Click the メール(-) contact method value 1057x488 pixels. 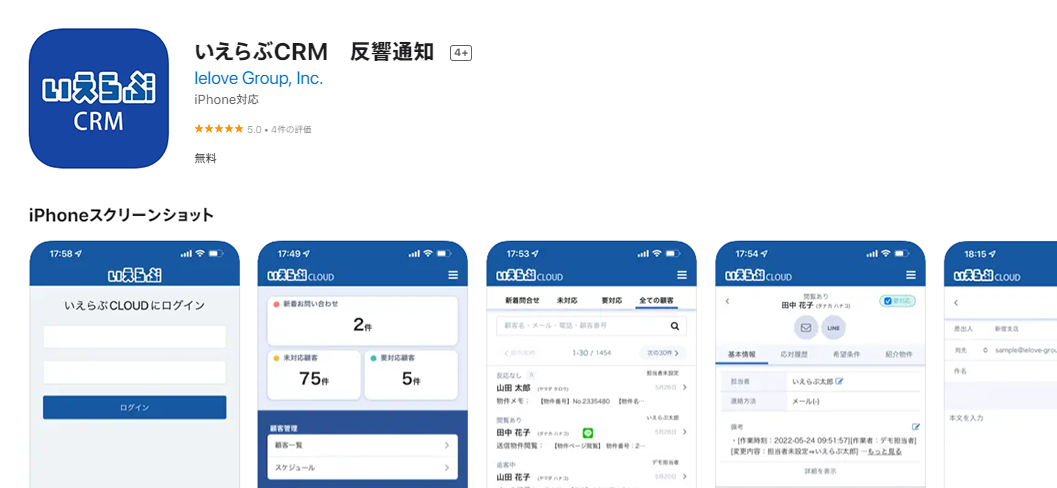(806, 401)
